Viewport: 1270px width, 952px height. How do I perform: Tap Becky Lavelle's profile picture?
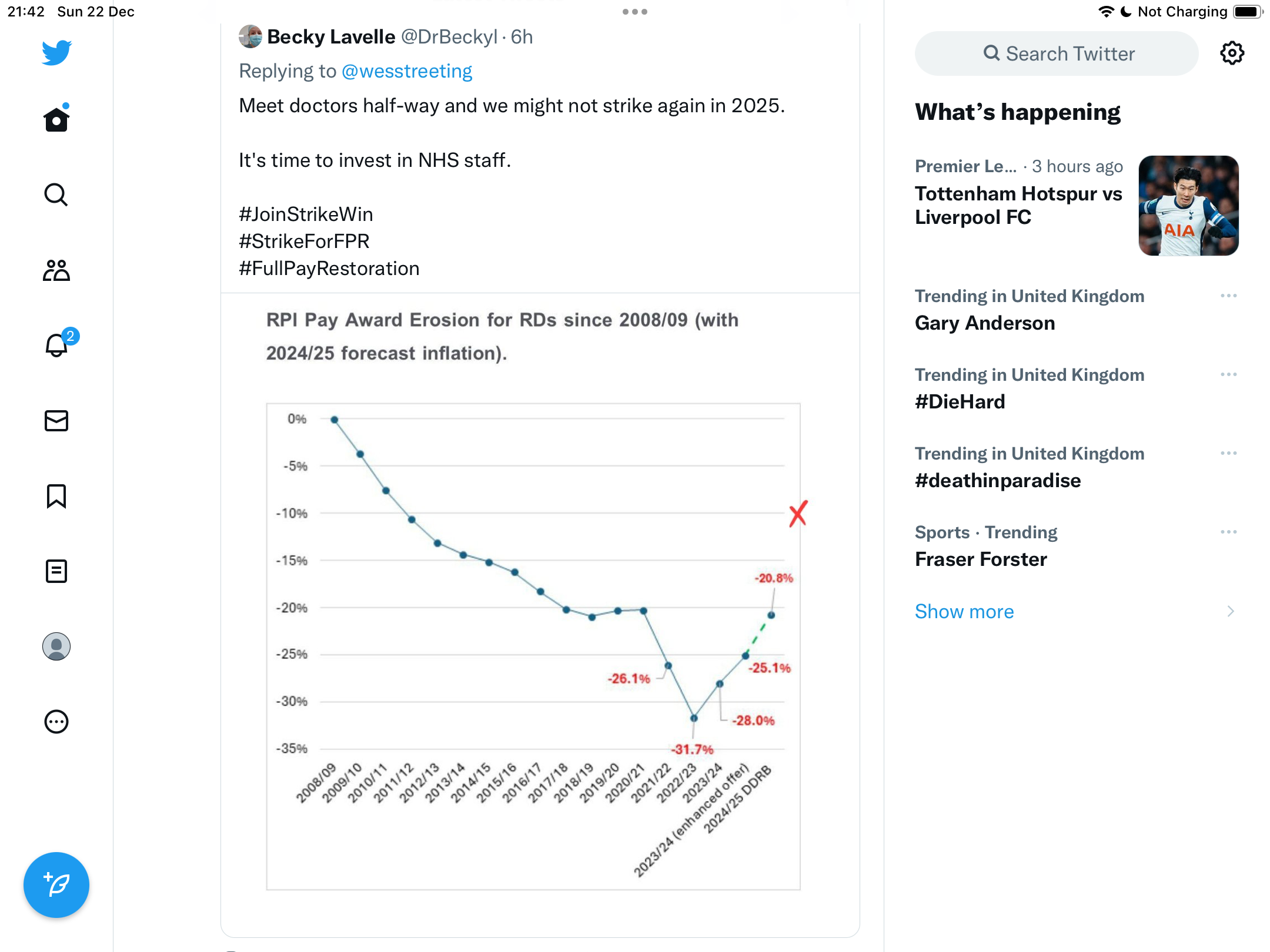tap(250, 36)
